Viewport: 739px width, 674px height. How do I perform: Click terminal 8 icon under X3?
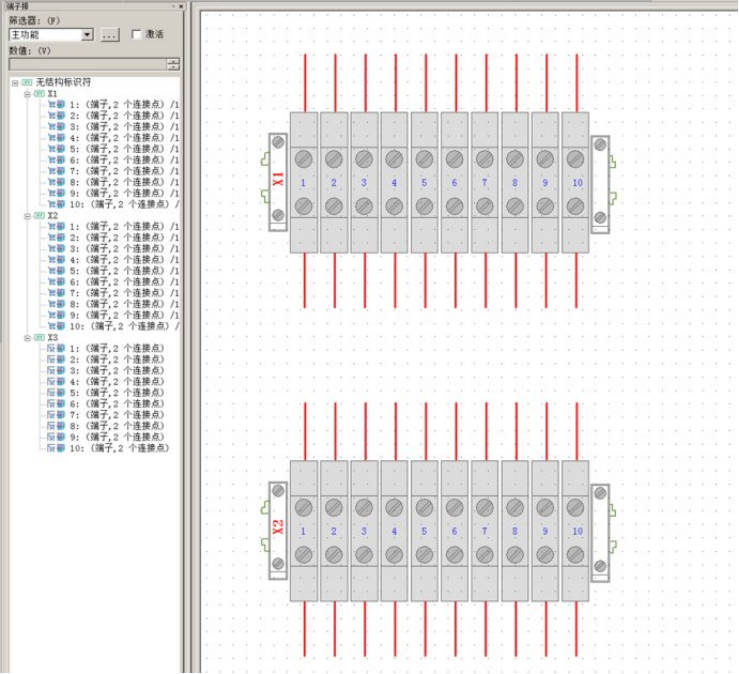click(x=57, y=427)
